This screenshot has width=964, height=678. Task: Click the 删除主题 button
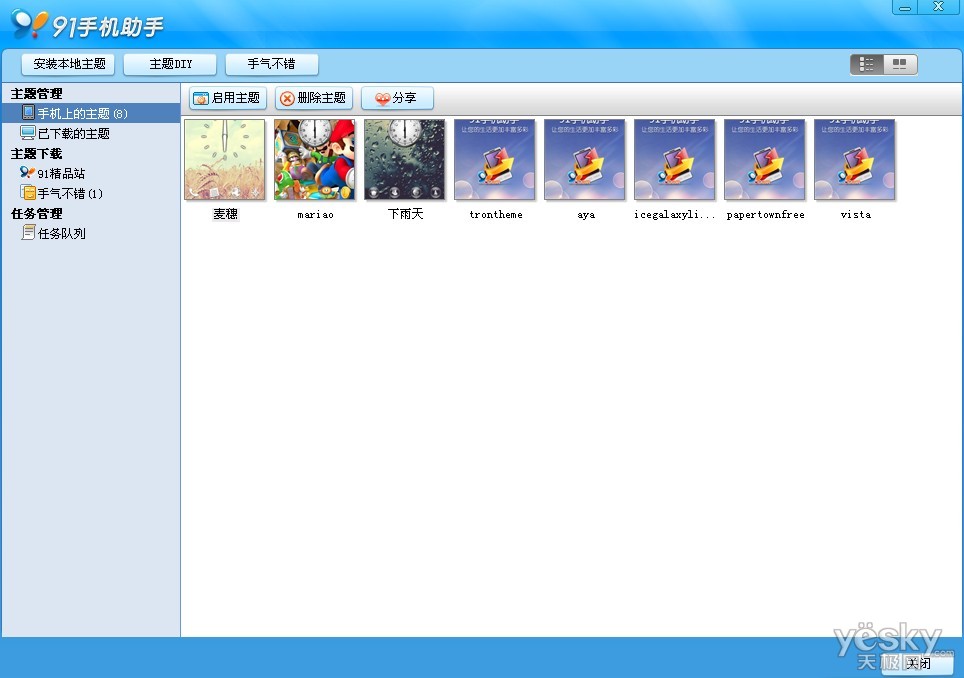[x=314, y=98]
